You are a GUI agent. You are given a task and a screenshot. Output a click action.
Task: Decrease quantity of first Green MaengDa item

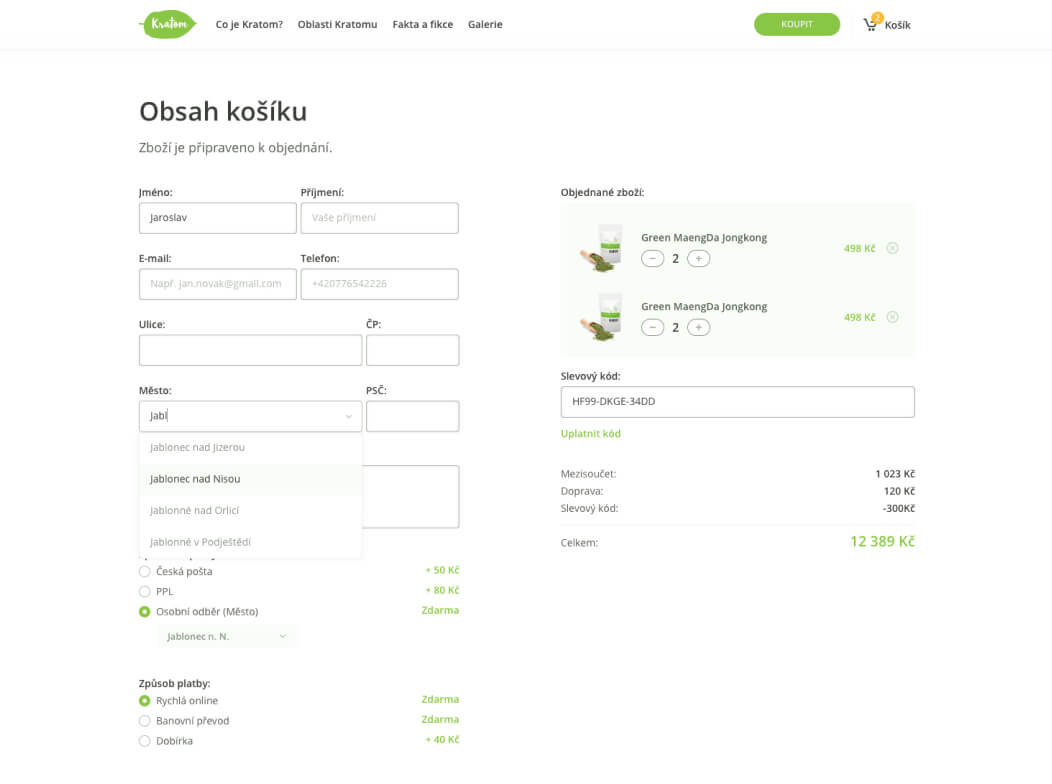tap(652, 258)
